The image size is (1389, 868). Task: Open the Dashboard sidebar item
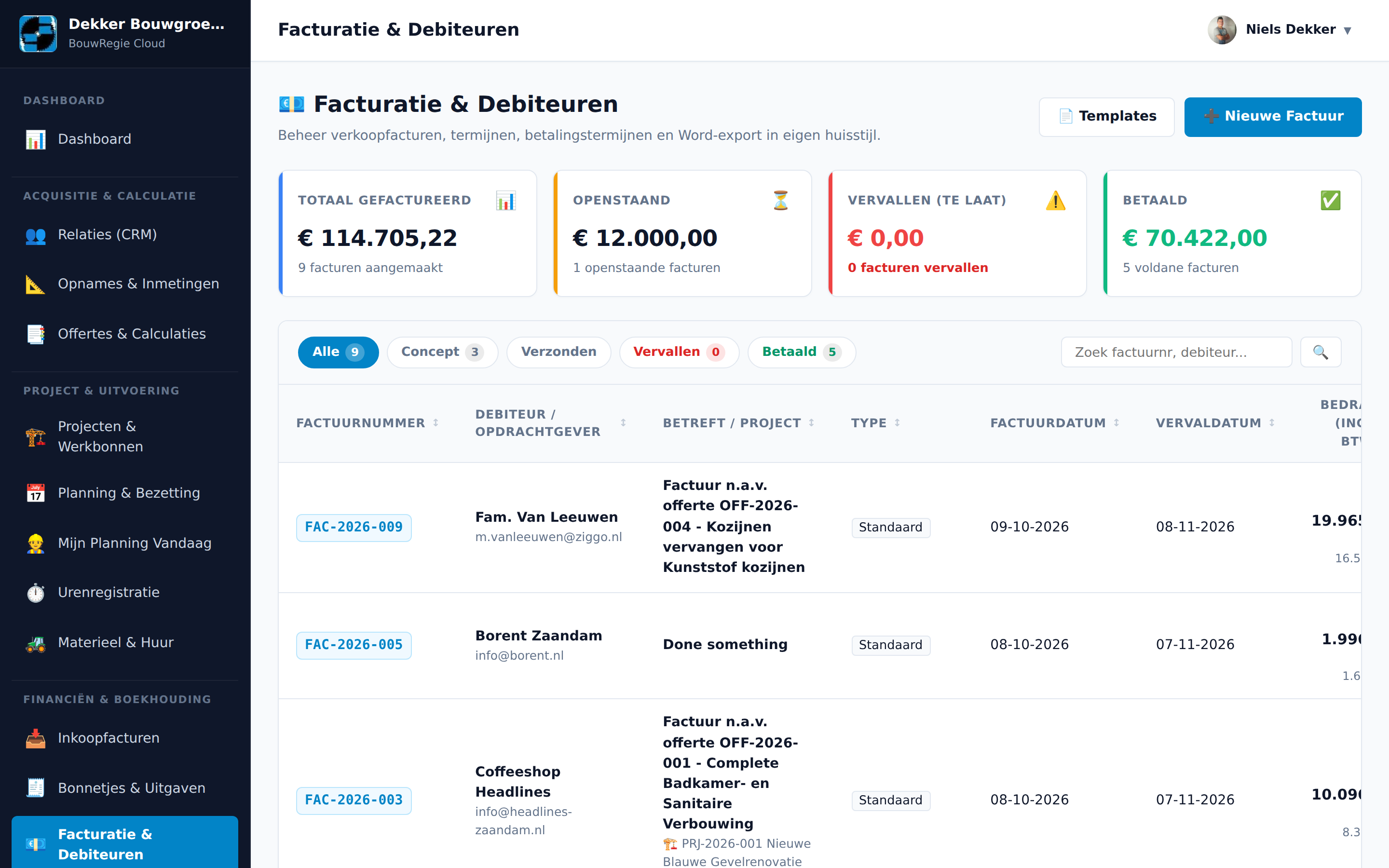pyautogui.click(x=124, y=139)
